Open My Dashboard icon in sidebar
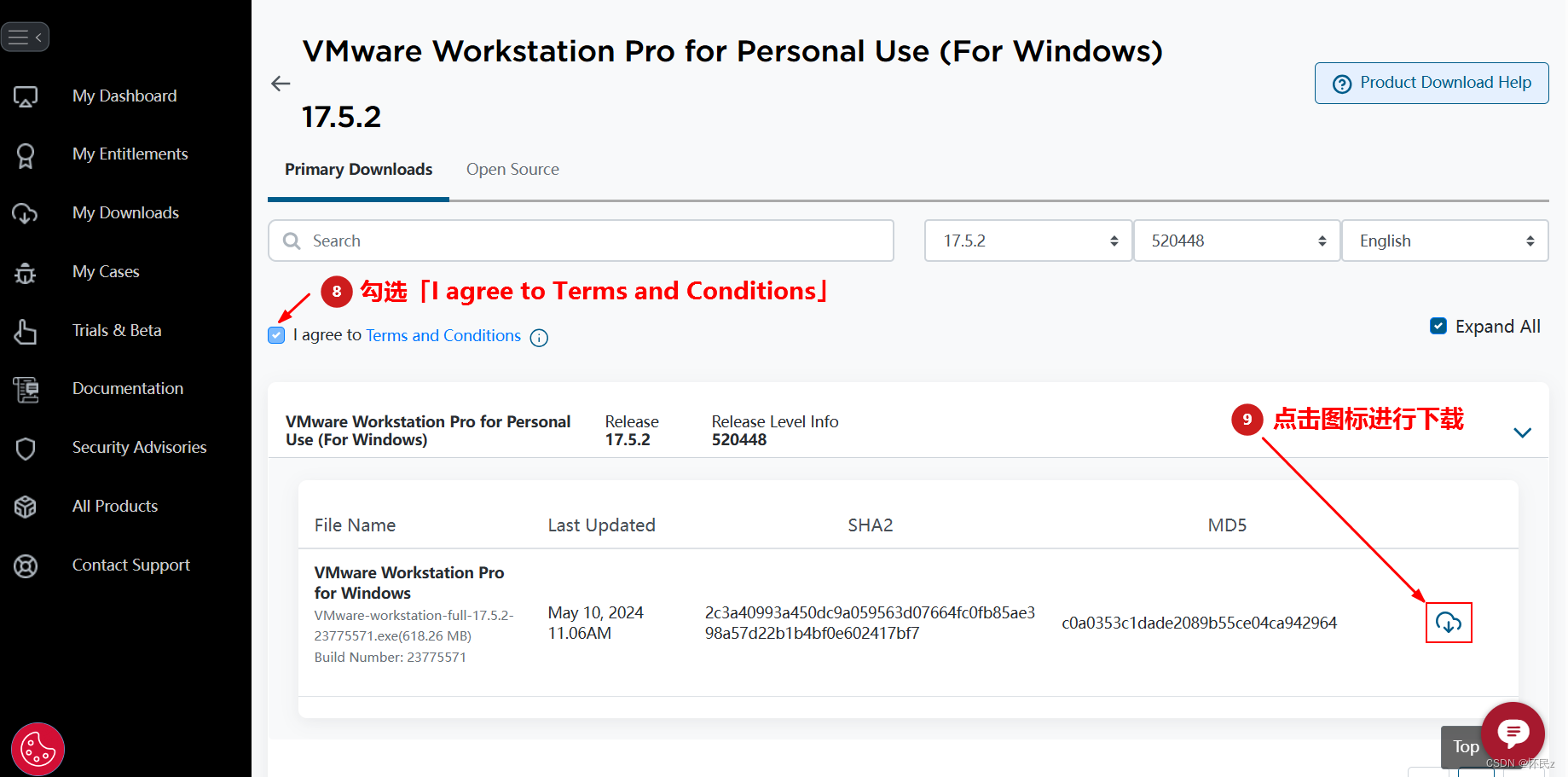1568x777 pixels. (x=26, y=96)
